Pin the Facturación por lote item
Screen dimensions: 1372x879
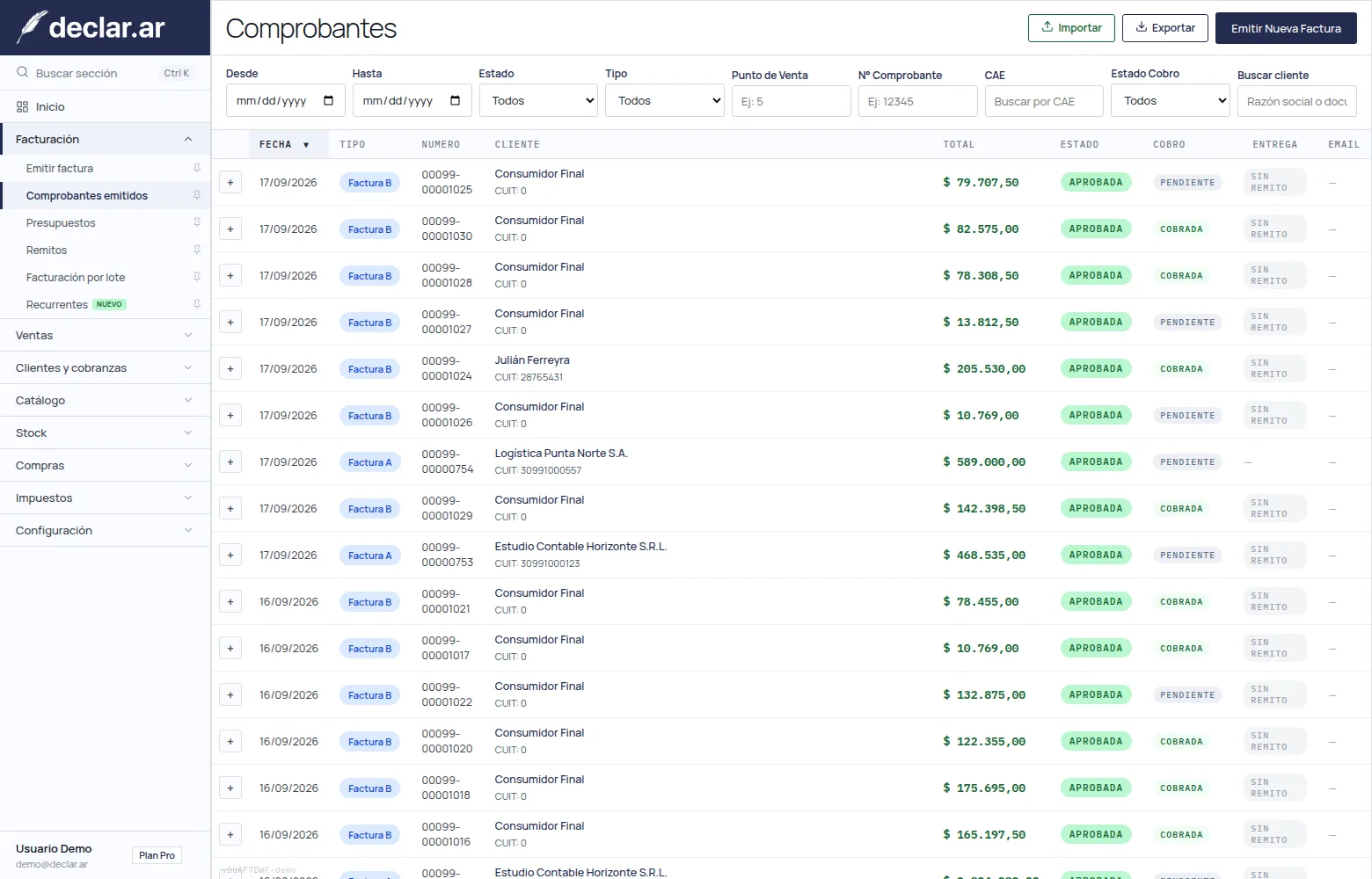pyautogui.click(x=197, y=277)
